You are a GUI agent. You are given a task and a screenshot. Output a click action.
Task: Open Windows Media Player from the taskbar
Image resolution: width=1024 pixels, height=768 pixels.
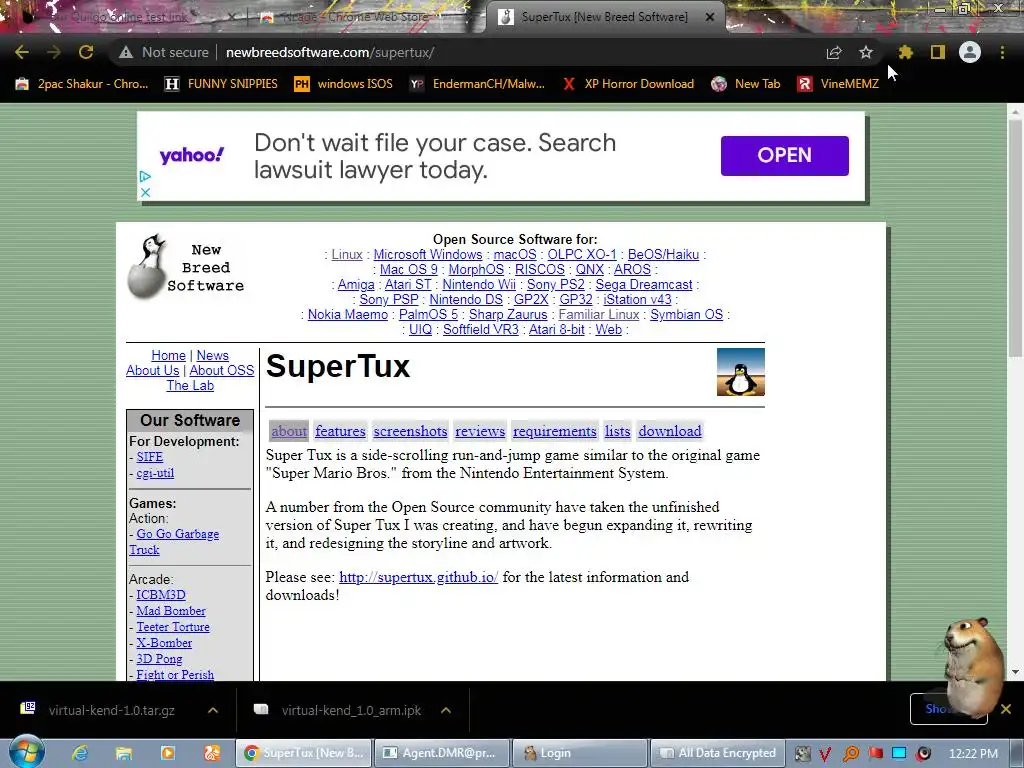tap(168, 753)
